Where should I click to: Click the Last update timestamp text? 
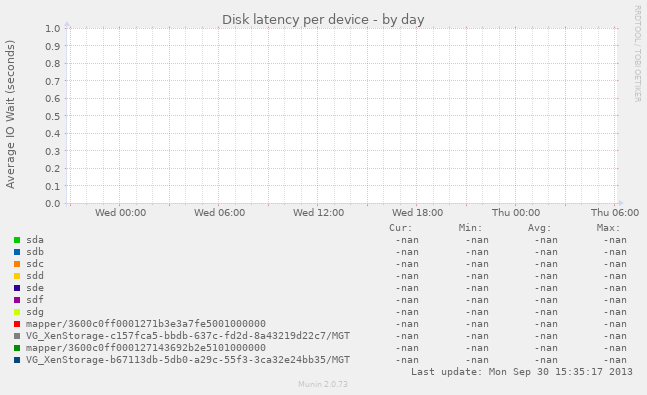click(522, 372)
